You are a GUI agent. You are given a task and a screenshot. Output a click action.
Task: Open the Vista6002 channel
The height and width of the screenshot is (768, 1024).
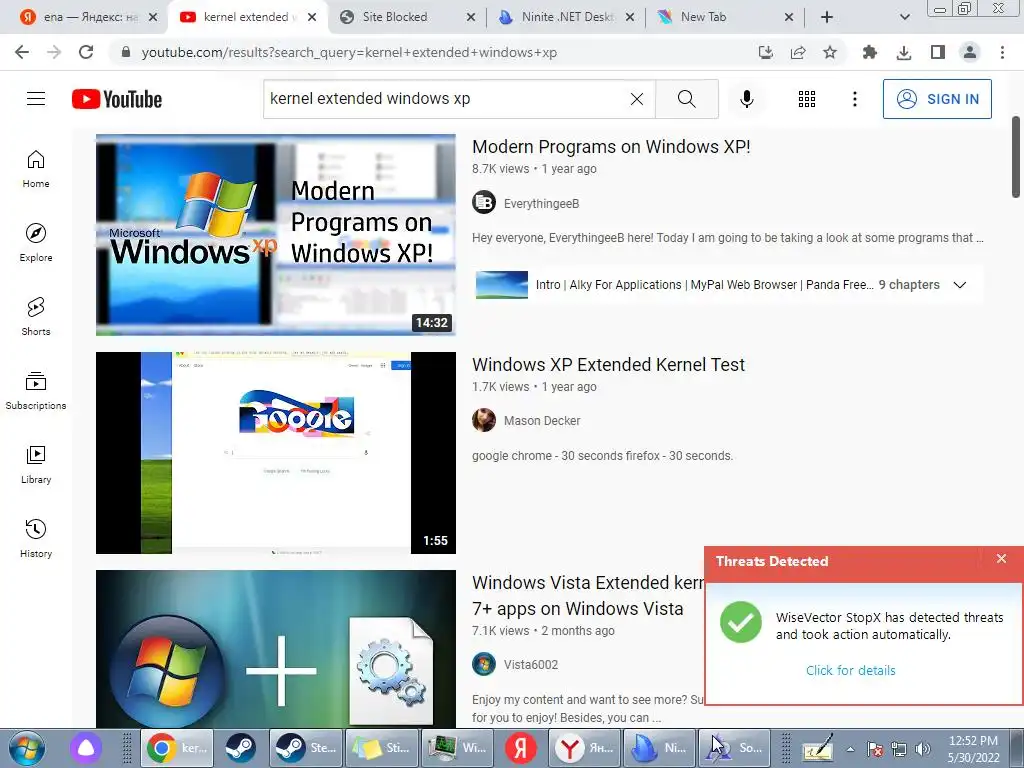(531, 665)
